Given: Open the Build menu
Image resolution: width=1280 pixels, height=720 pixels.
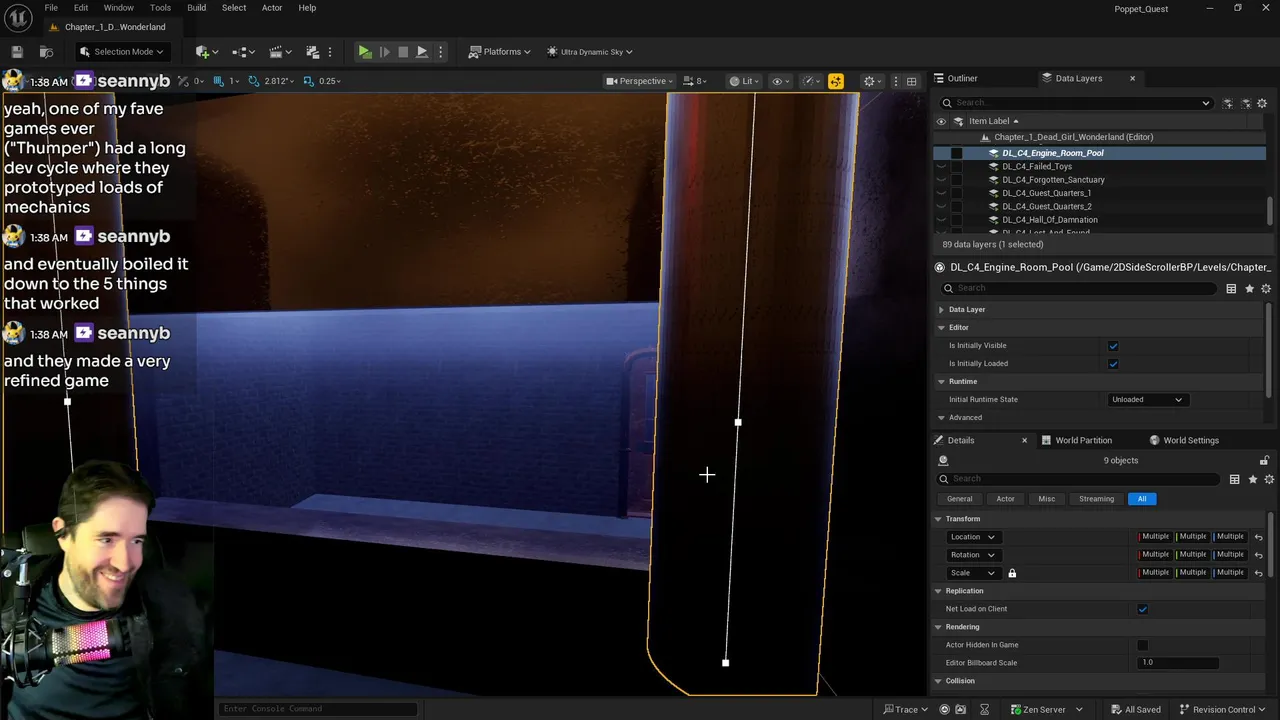Looking at the screenshot, I should (196, 8).
